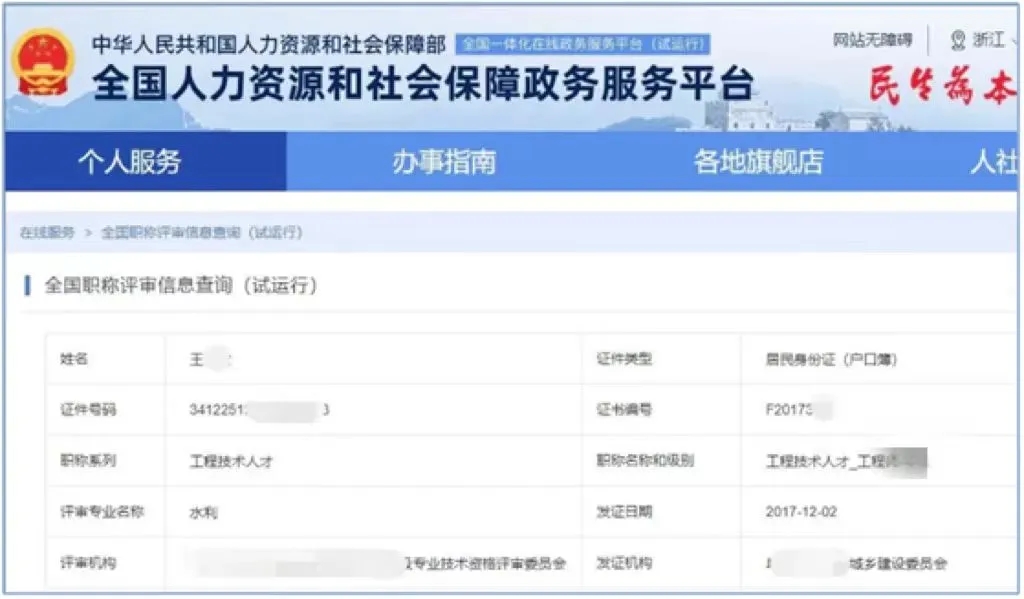The width and height of the screenshot is (1024, 599).
Task: Click the 全国人力资源和社会保障政务服务平台 site title
Action: (x=423, y=84)
